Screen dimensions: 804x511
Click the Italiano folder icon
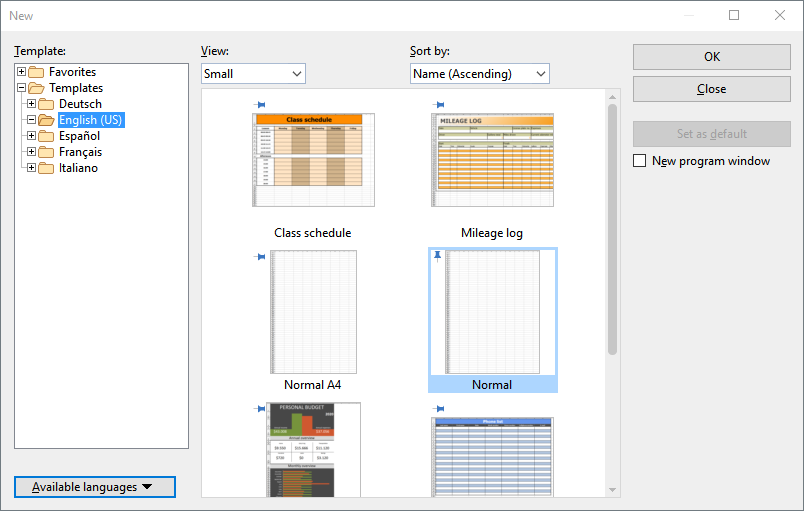(46, 168)
